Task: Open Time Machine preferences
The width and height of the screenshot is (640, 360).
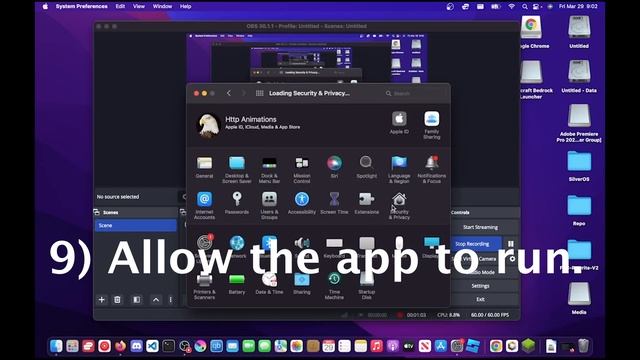Action: click(x=334, y=286)
